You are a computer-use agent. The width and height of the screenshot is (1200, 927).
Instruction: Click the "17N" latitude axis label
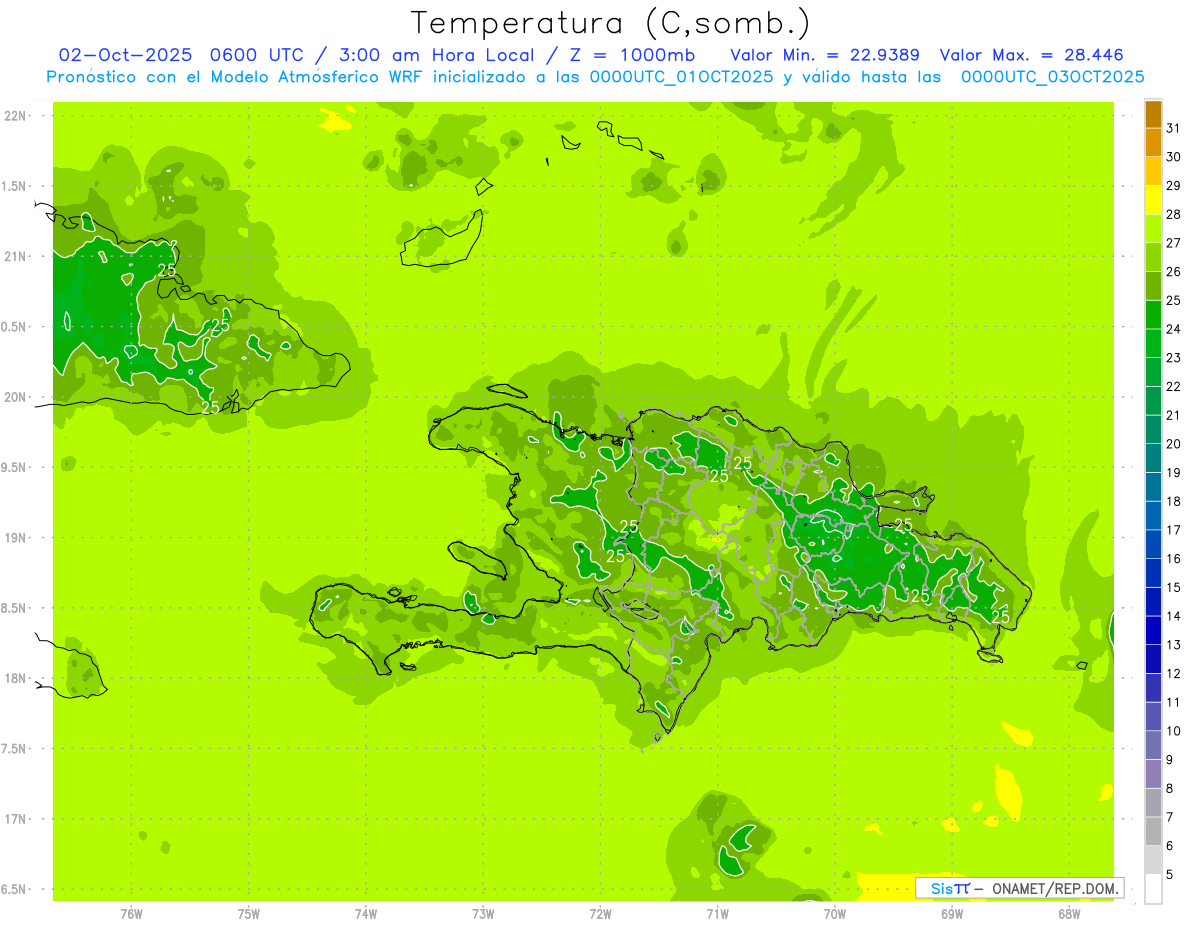pos(17,819)
